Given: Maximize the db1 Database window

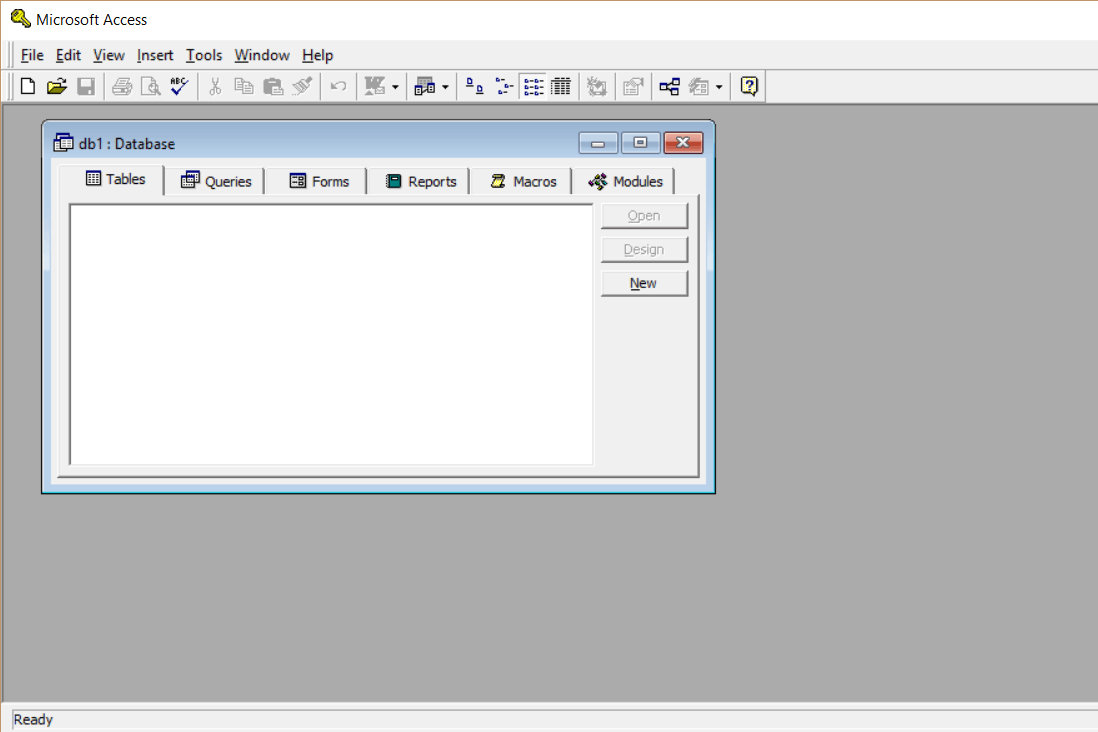Looking at the screenshot, I should pyautogui.click(x=640, y=143).
